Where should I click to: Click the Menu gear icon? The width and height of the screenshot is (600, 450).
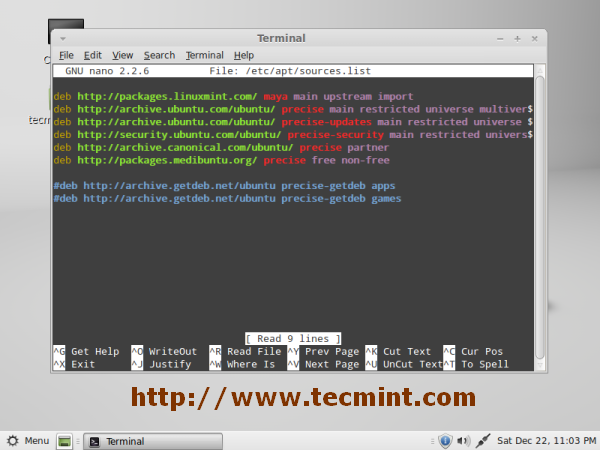[x=13, y=441]
